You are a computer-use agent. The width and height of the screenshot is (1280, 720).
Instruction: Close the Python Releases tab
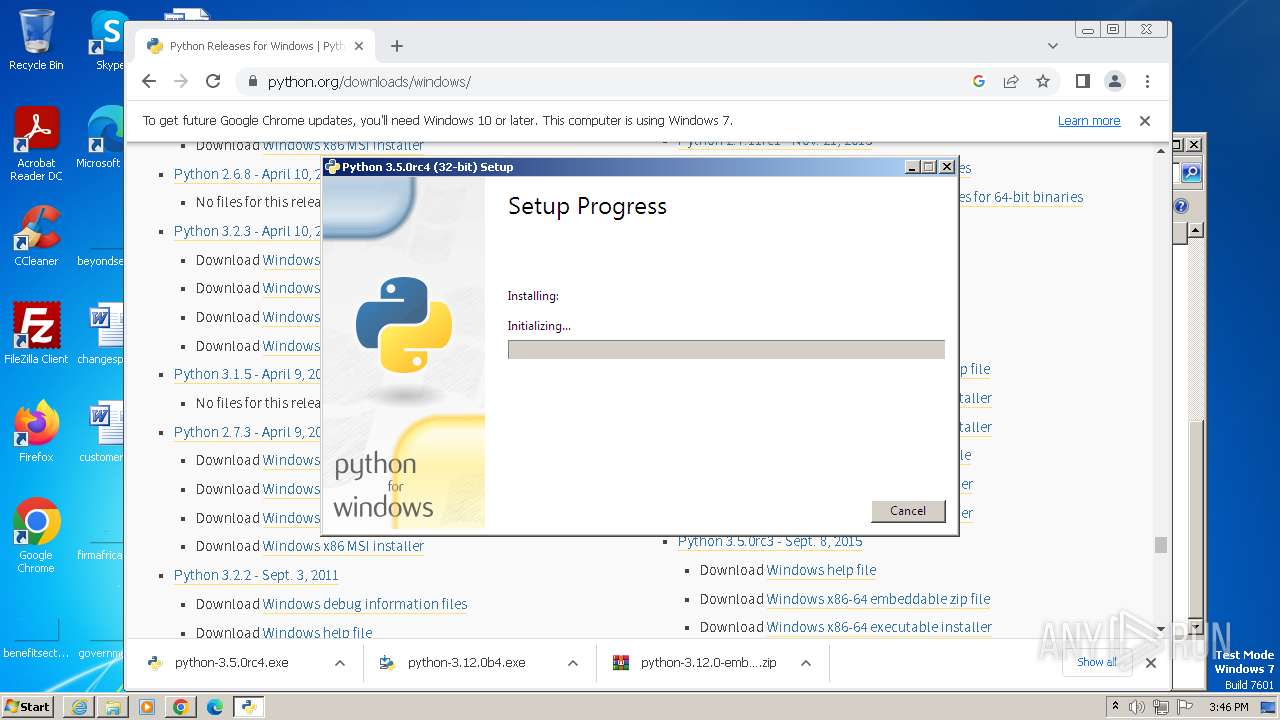tap(360, 46)
